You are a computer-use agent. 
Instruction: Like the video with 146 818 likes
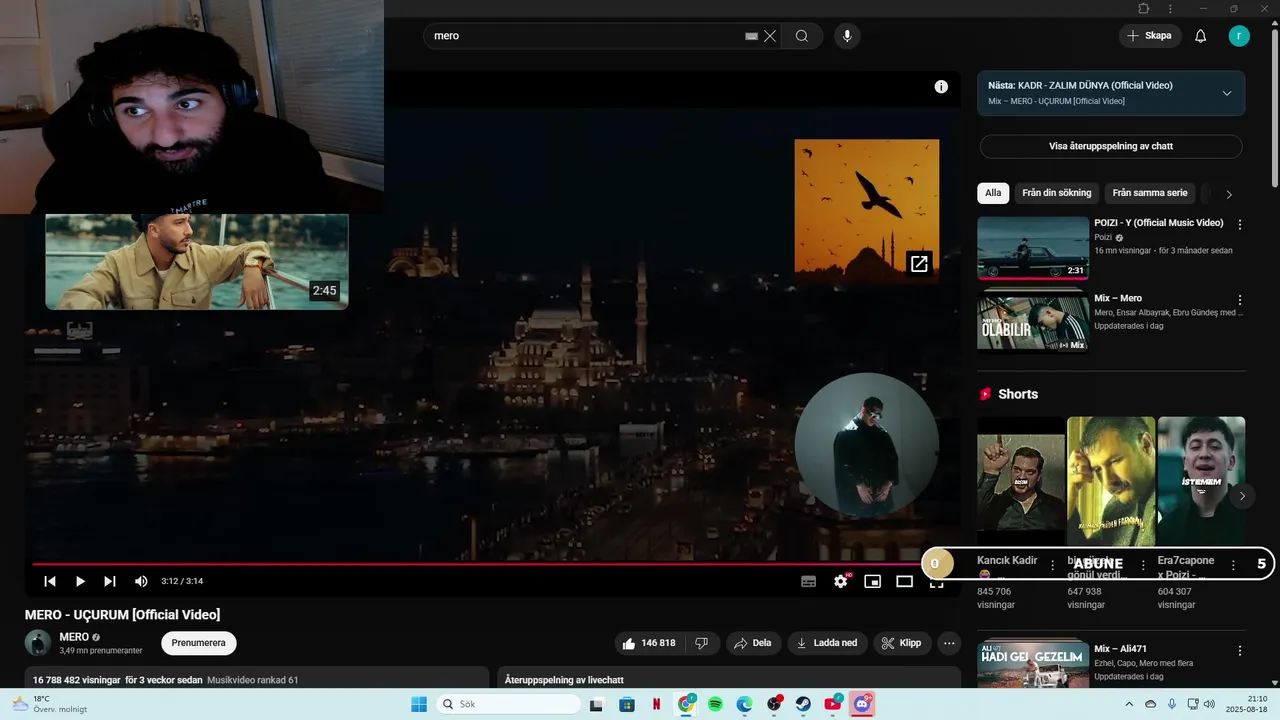click(x=648, y=643)
